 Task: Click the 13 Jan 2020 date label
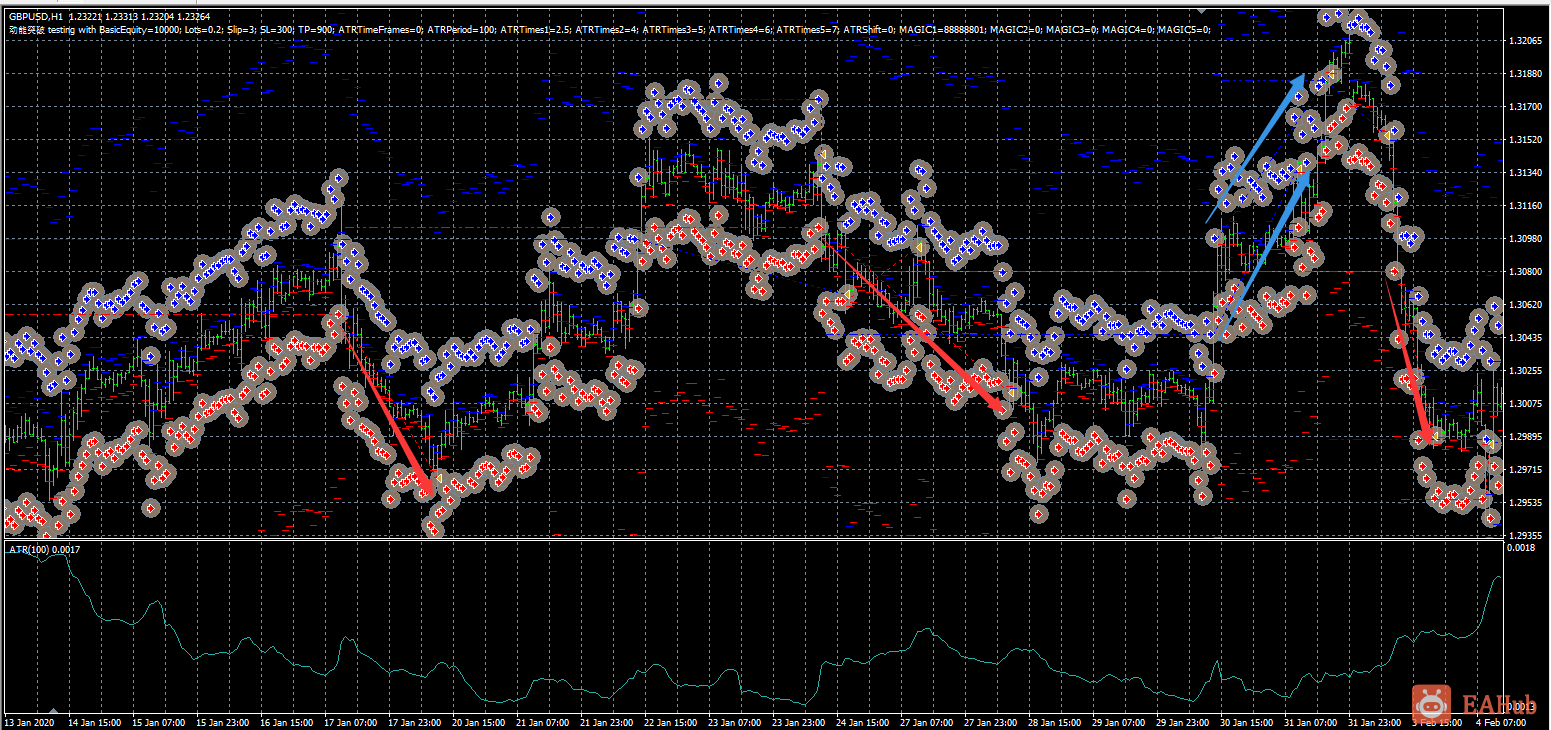click(29, 722)
